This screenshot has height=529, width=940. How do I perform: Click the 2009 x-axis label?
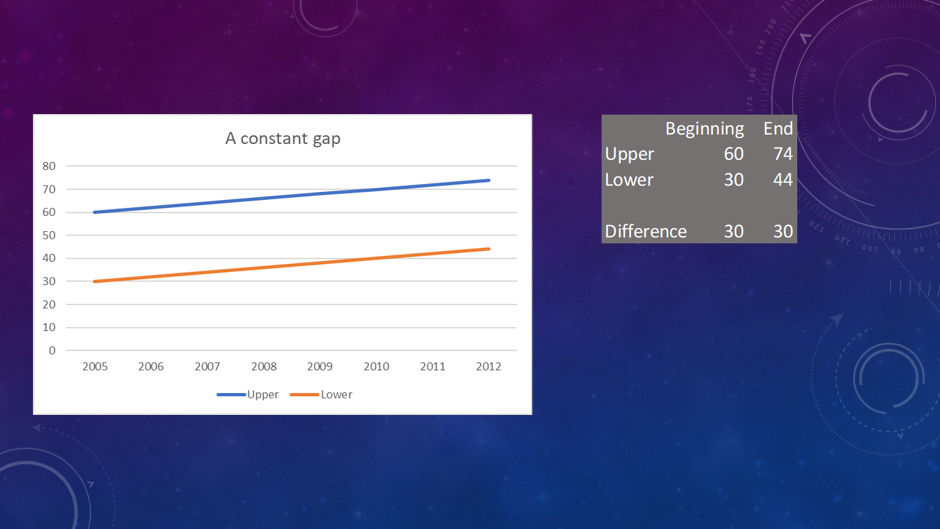pos(320,366)
